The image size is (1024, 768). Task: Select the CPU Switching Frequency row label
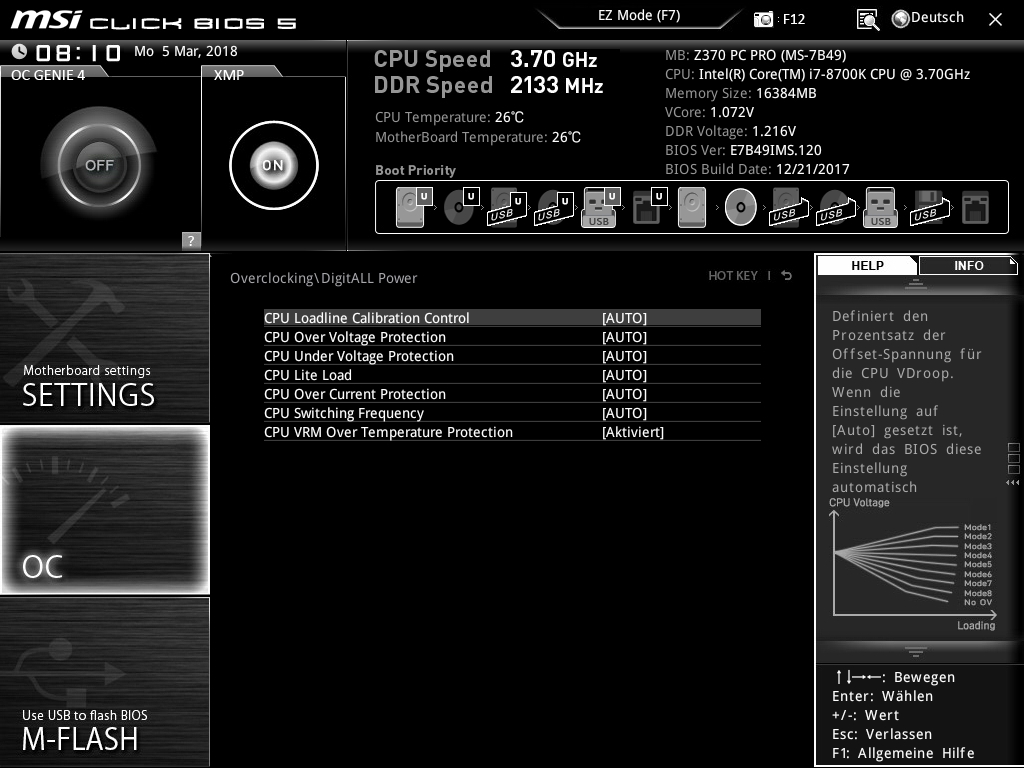(x=344, y=413)
